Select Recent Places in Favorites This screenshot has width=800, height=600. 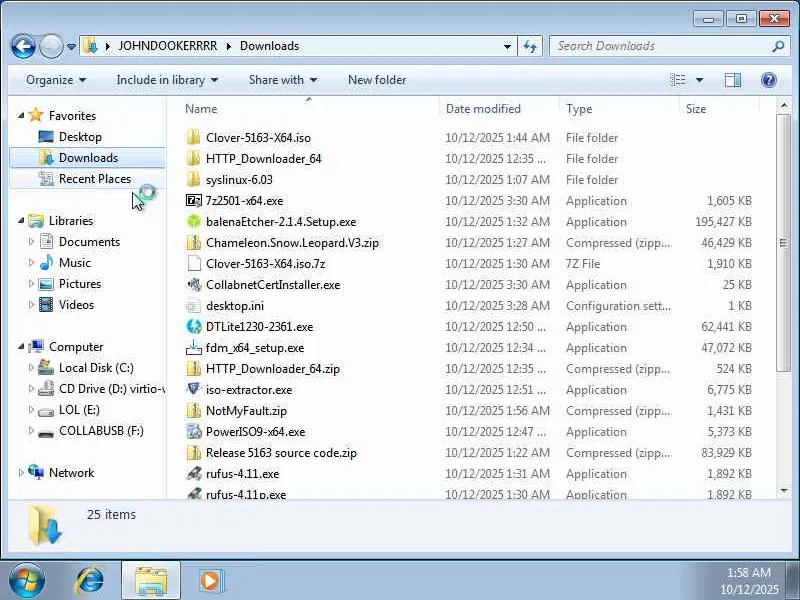[x=95, y=179]
